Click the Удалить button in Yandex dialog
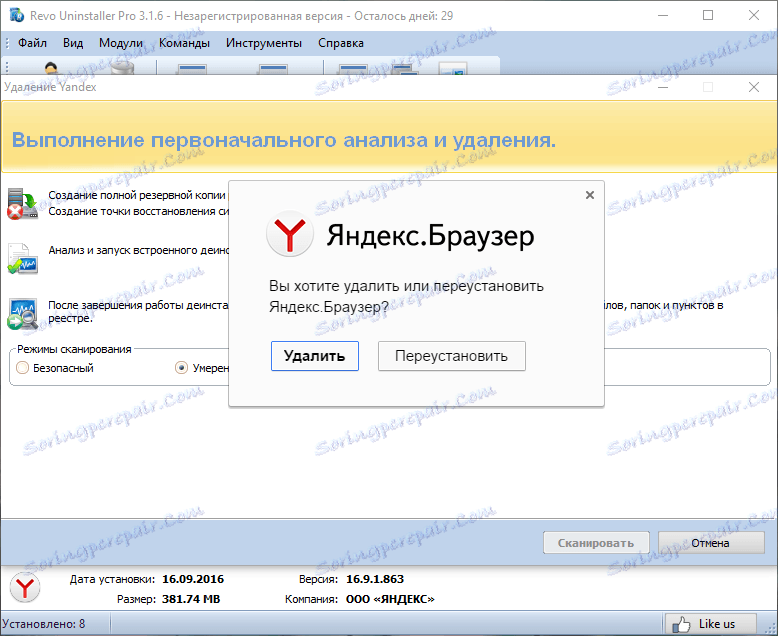778x636 pixels. [x=315, y=356]
